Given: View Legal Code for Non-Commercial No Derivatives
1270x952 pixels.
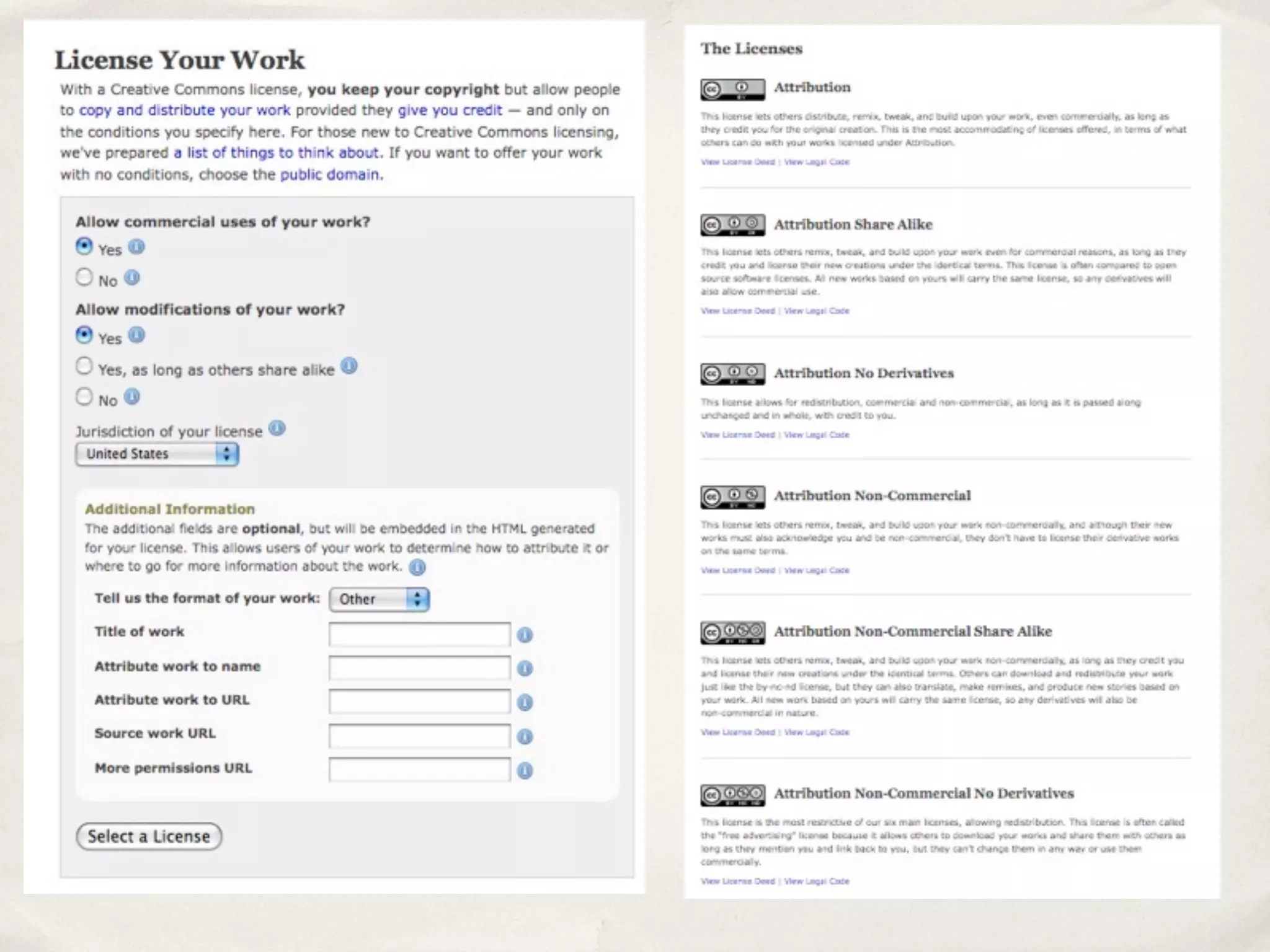Looking at the screenshot, I should tap(817, 881).
